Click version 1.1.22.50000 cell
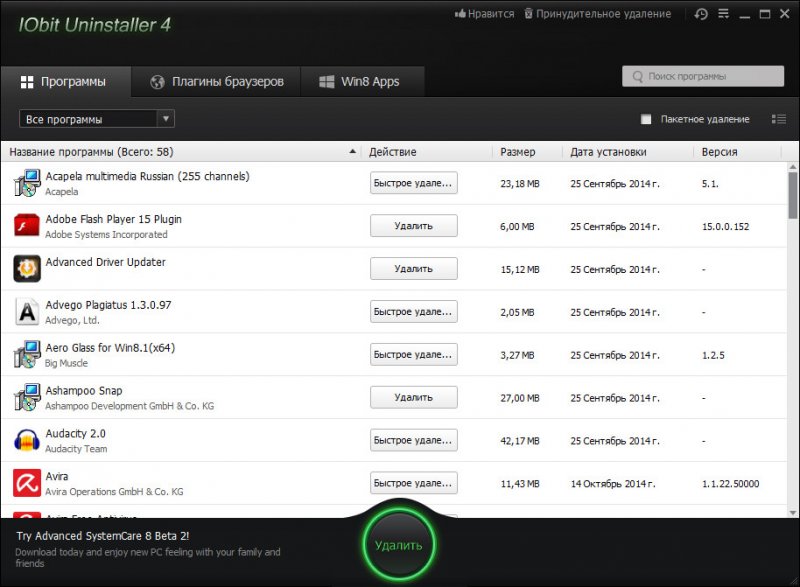 tap(731, 483)
